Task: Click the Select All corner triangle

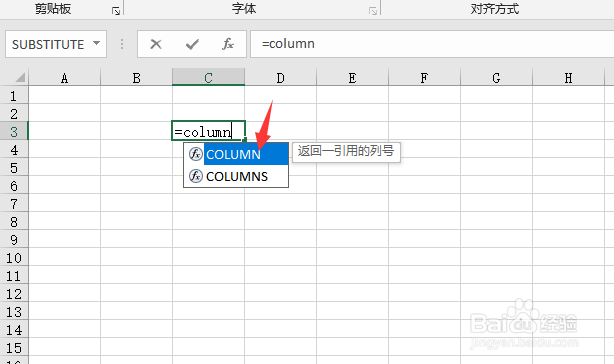Action: [x=20, y=77]
